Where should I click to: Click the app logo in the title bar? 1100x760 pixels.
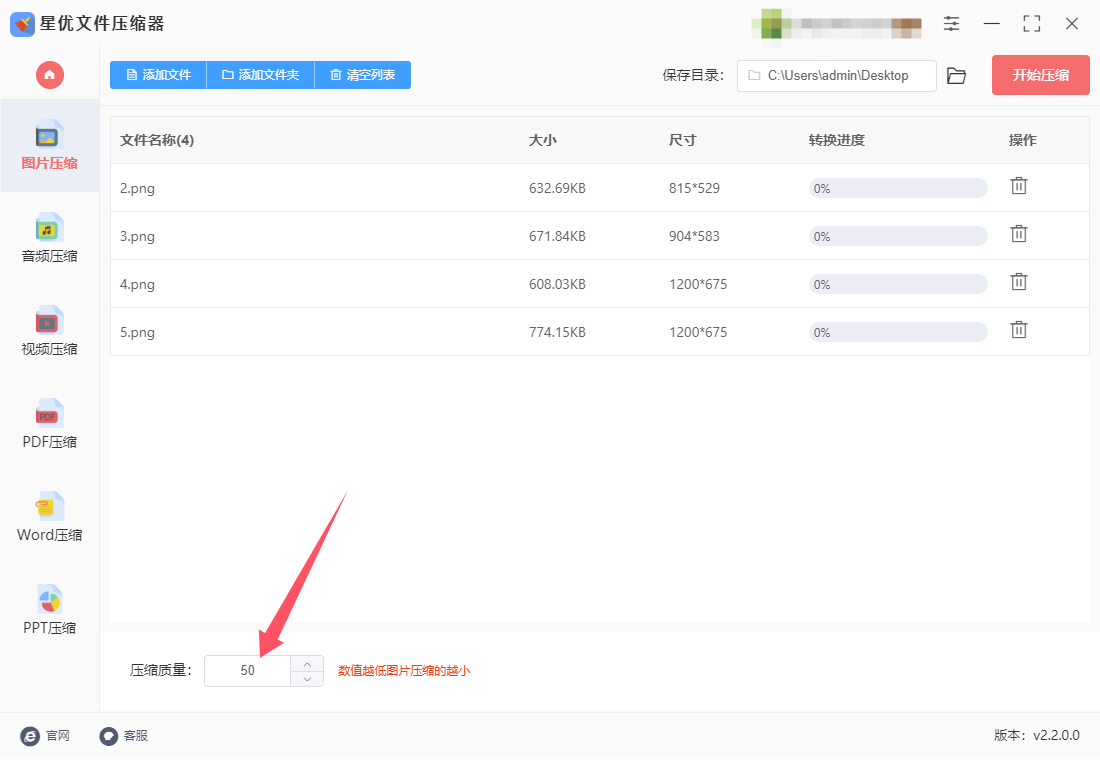22,25
